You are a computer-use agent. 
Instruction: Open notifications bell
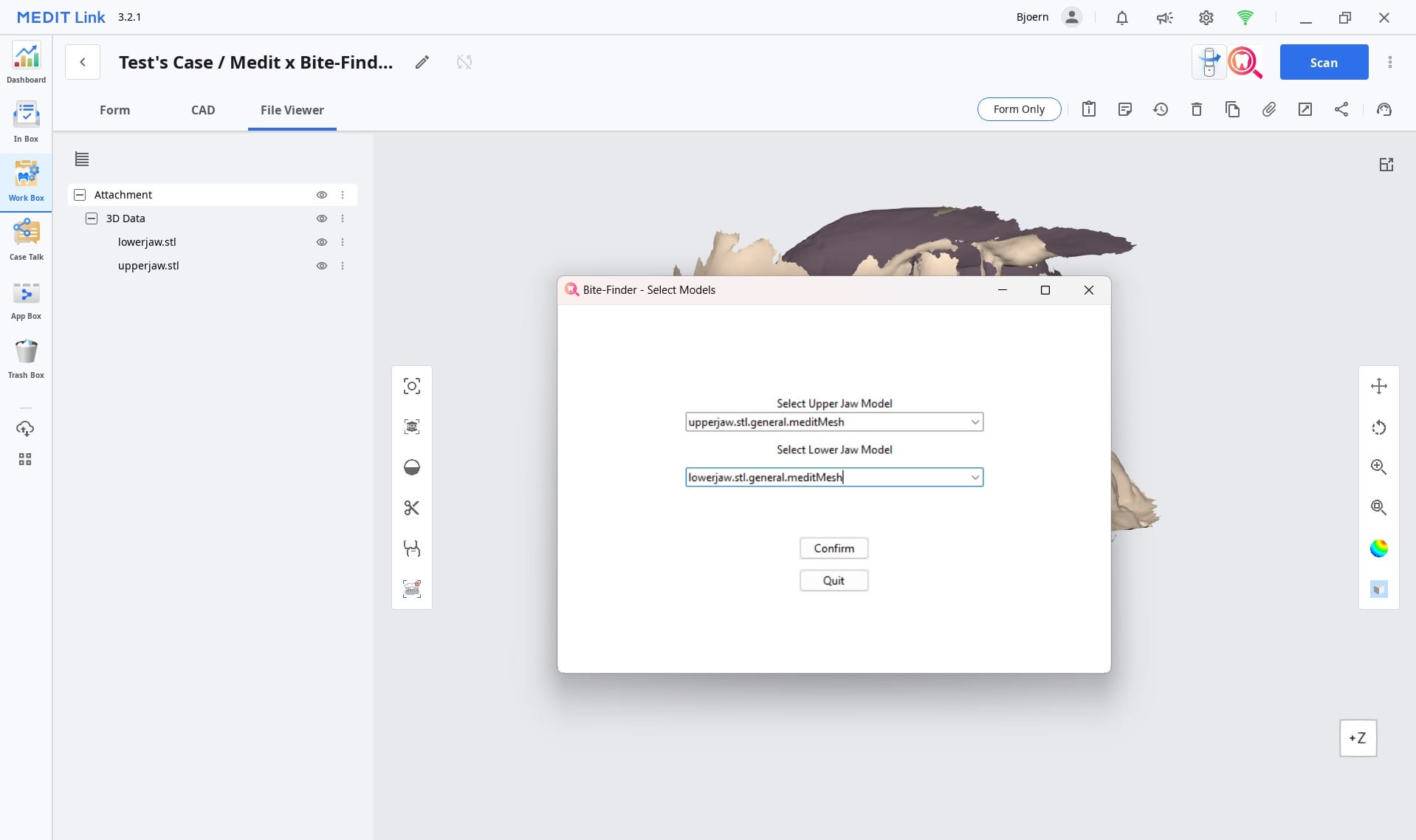1122,18
